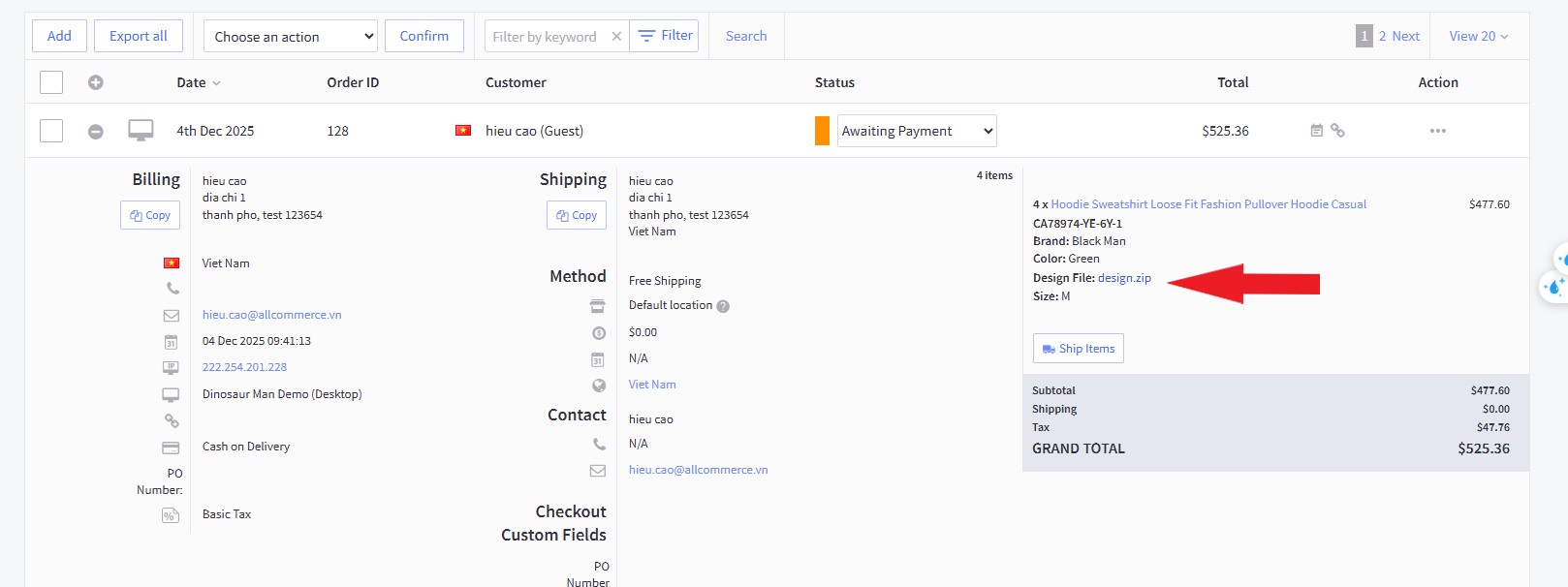
Task: Change the Awaiting Payment status dropdown
Action: [916, 131]
